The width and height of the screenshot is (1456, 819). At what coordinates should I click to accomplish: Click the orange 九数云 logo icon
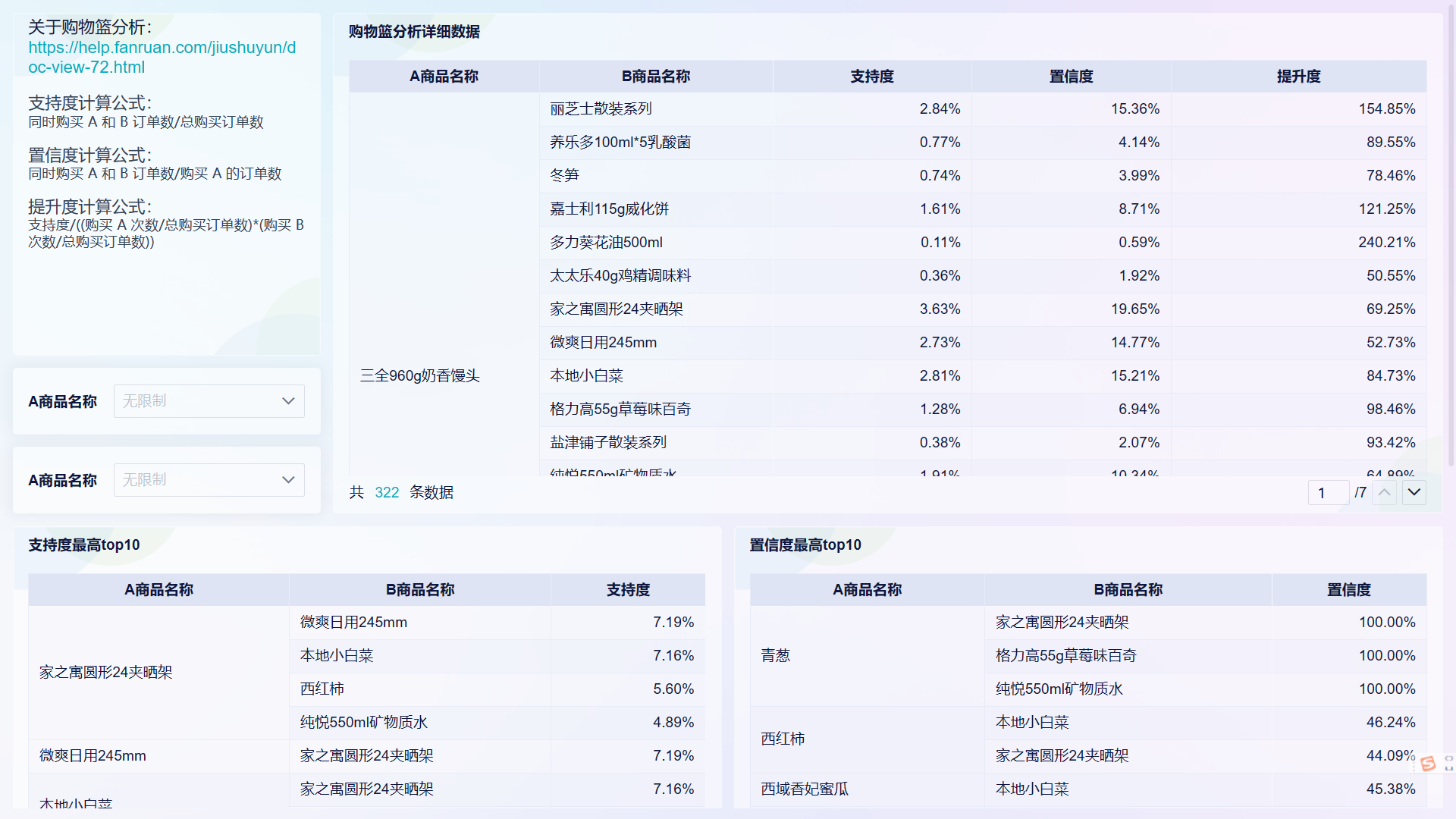[1428, 764]
